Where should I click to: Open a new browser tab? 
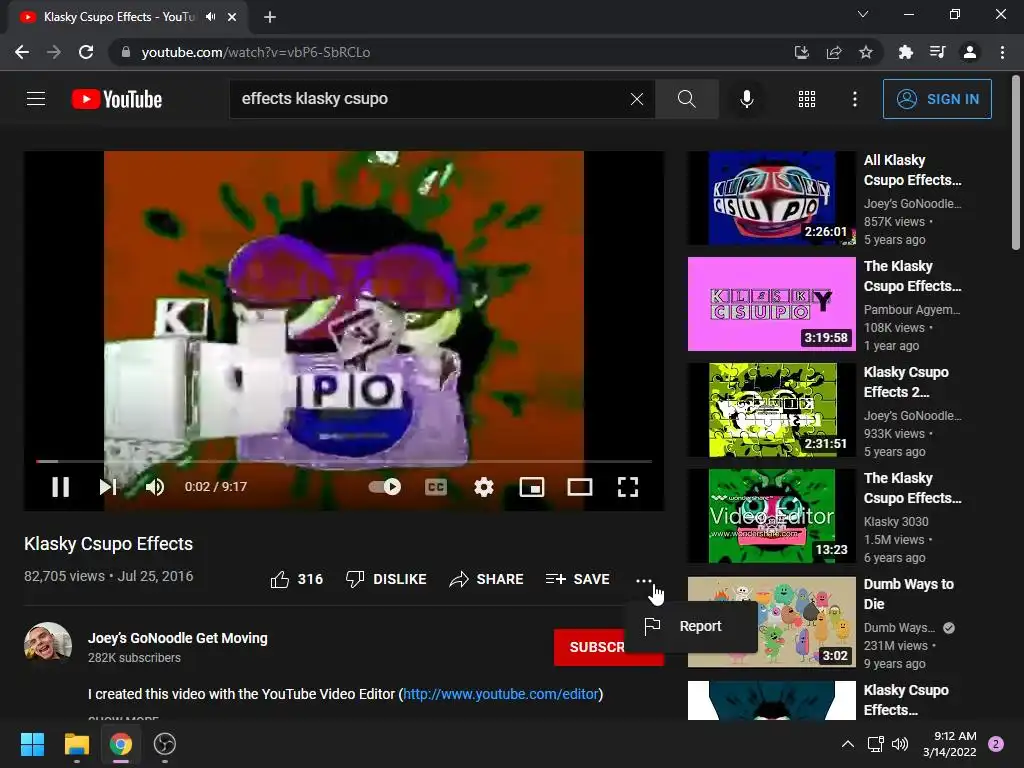270,17
